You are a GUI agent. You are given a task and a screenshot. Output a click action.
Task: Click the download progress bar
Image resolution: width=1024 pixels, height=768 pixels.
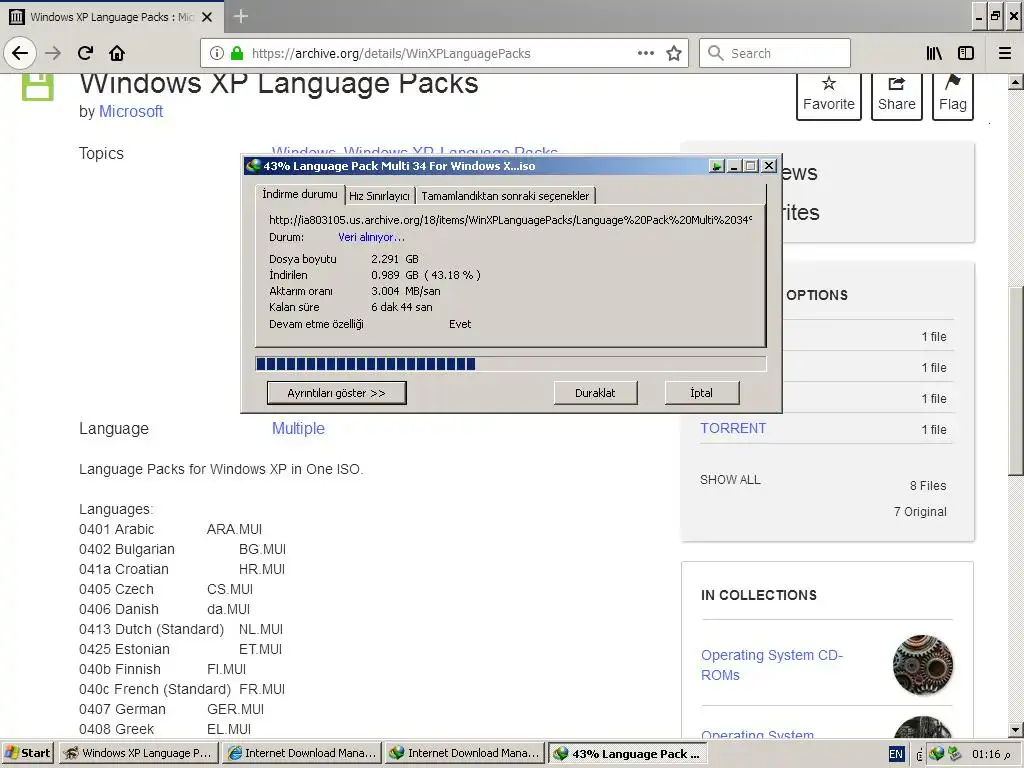[510, 364]
